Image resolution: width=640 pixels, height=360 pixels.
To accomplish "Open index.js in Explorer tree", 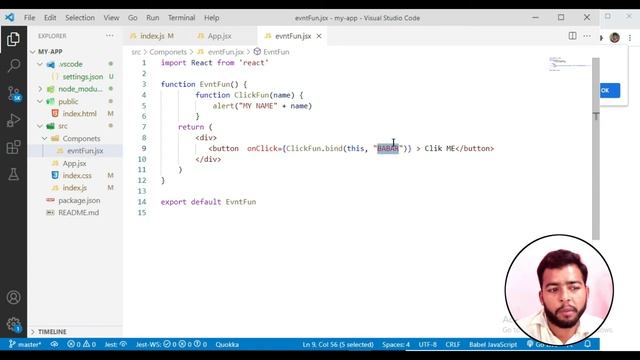I will (x=75, y=188).
